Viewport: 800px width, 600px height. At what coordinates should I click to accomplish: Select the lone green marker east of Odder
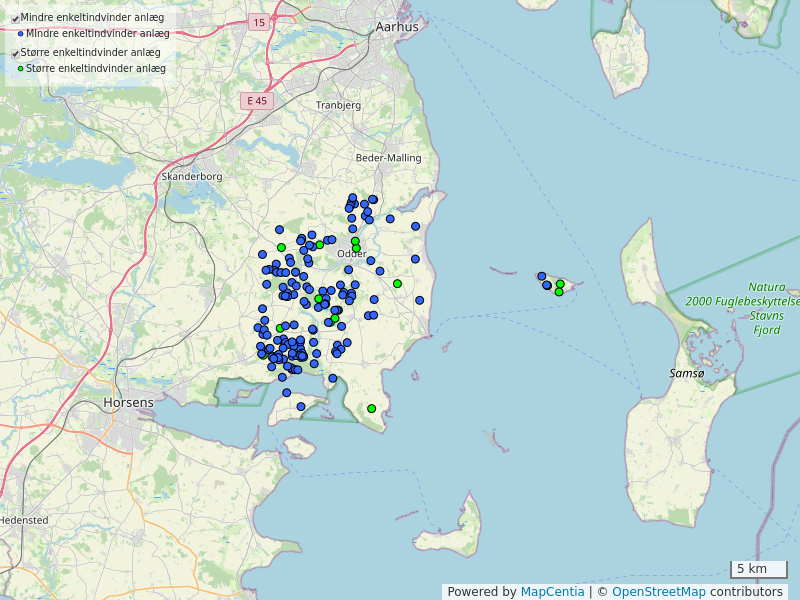397,284
